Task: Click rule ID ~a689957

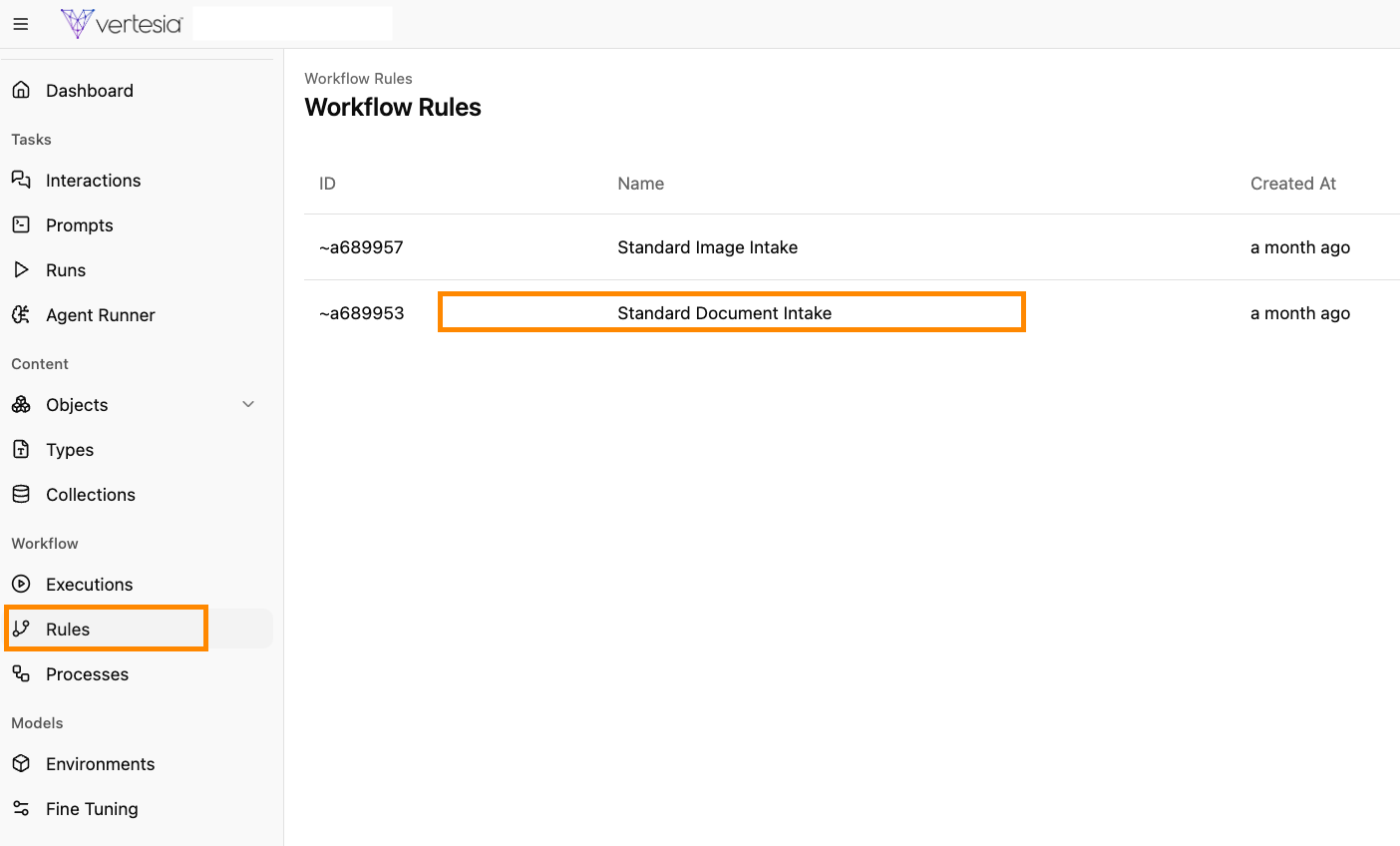Action: [x=361, y=246]
